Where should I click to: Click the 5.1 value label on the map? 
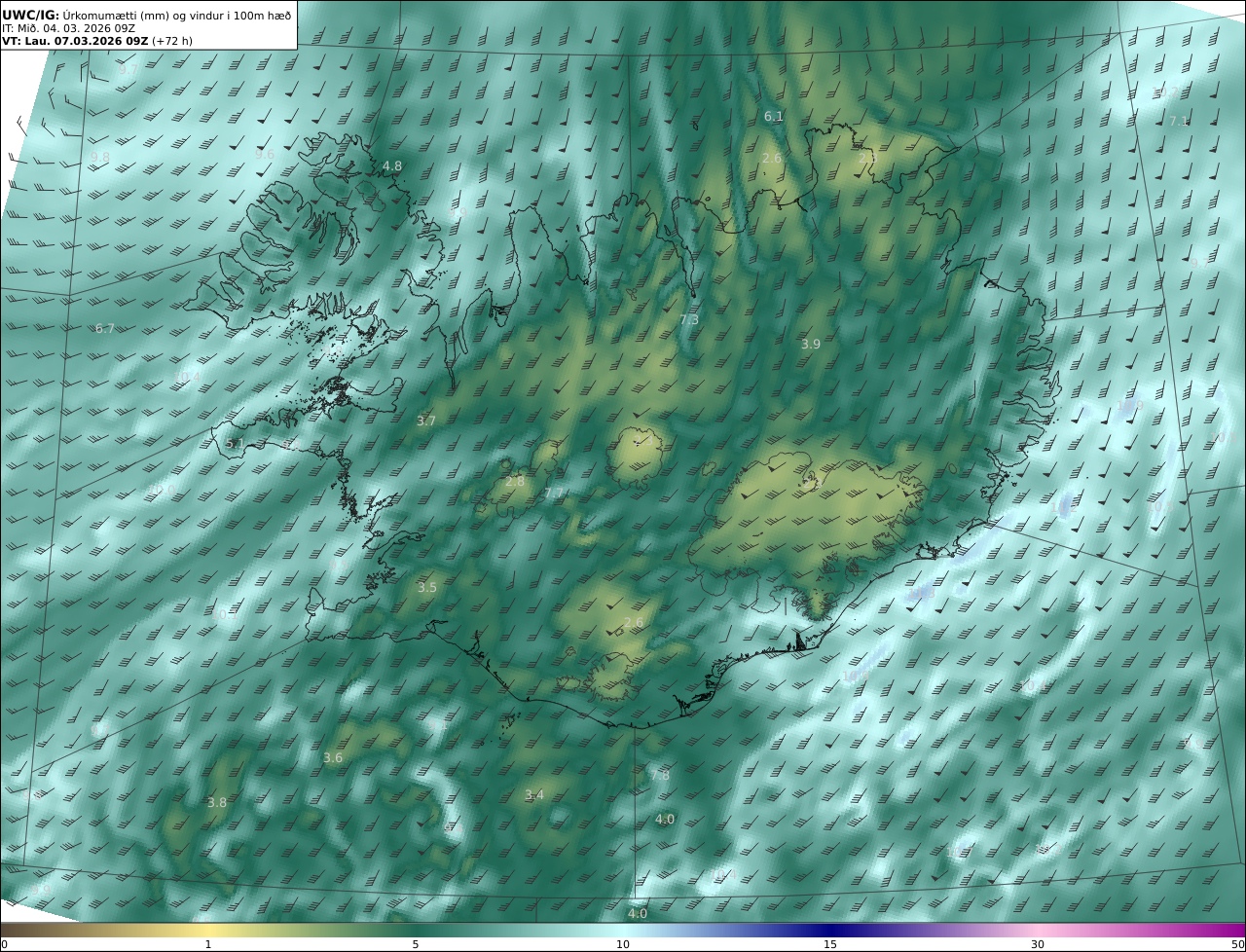tap(236, 443)
